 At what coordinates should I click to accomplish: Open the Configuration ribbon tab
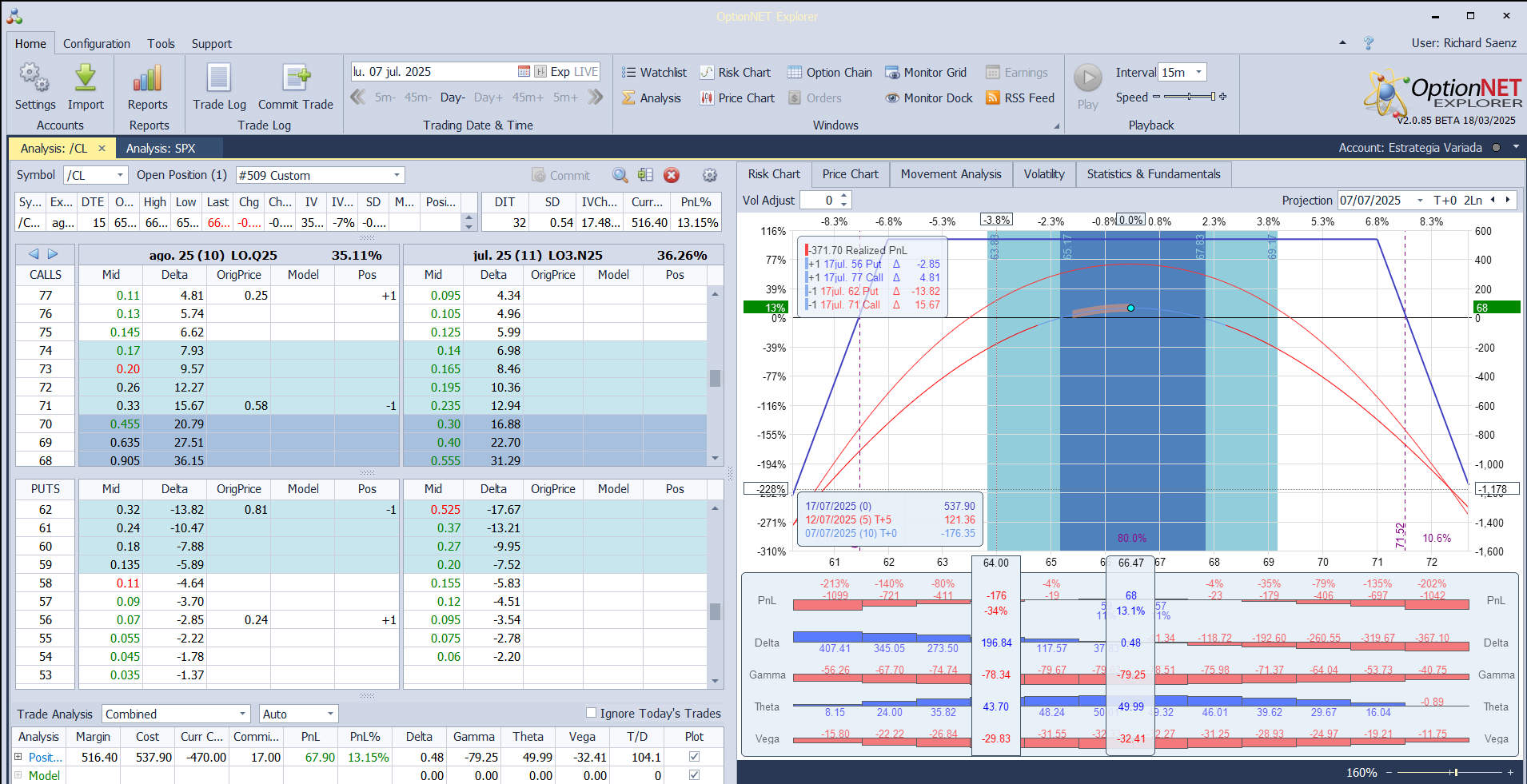tap(97, 44)
